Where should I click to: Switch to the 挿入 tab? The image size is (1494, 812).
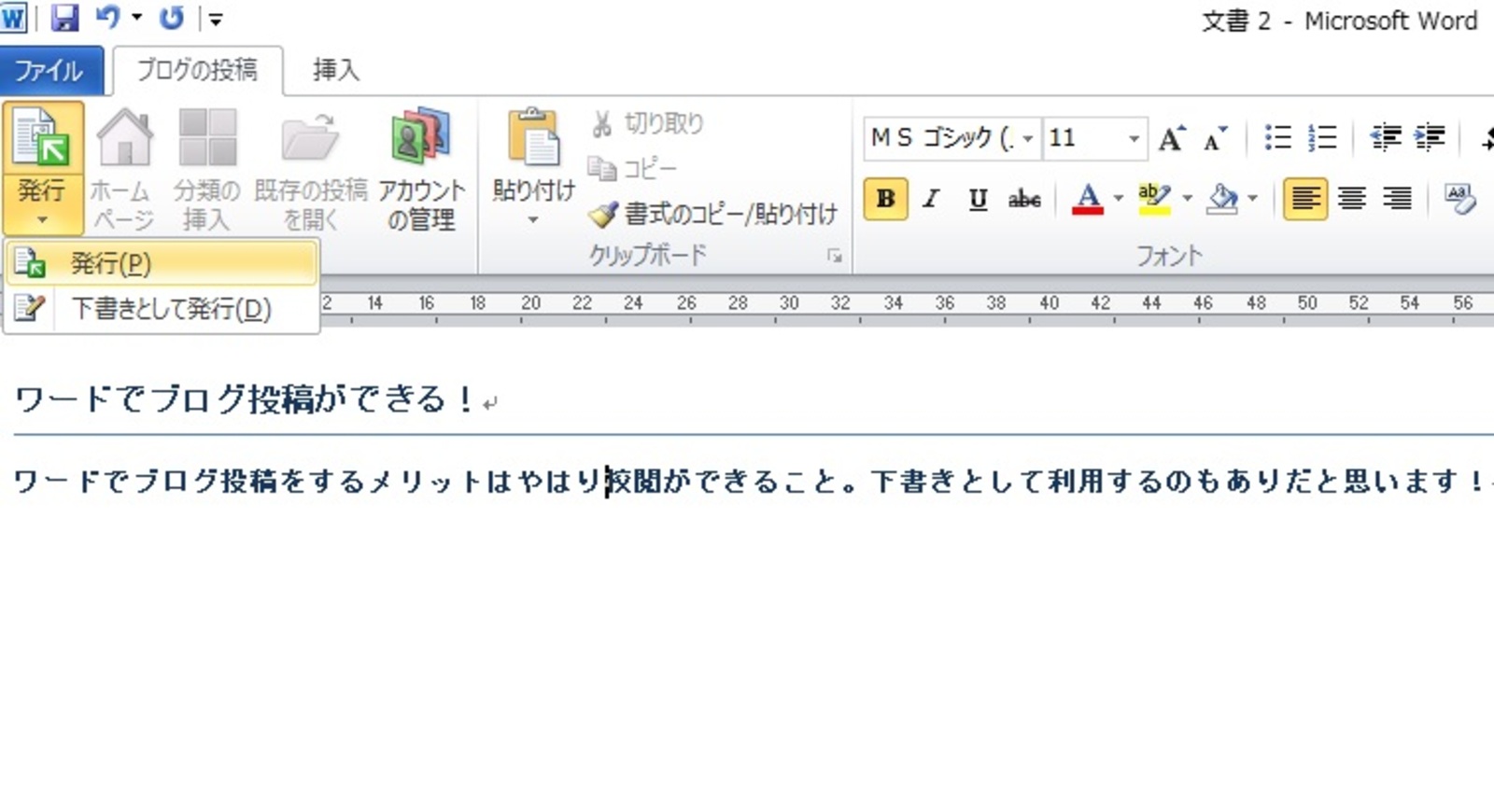point(335,70)
